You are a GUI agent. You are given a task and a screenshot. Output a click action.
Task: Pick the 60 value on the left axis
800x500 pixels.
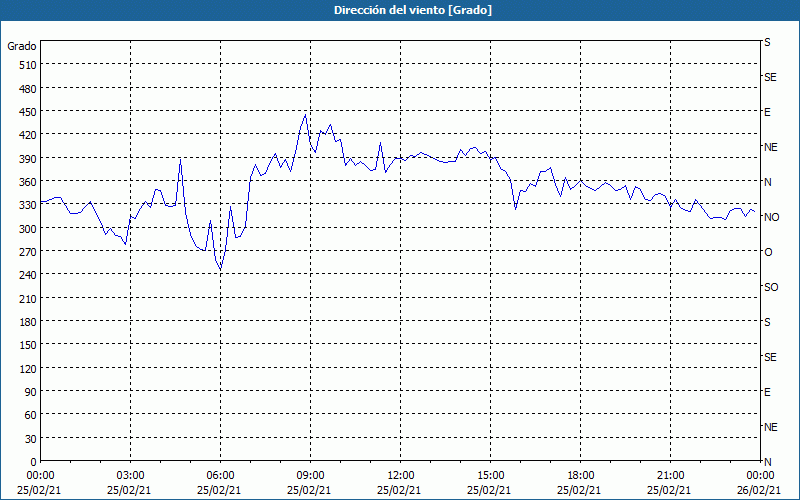pyautogui.click(x=31, y=415)
